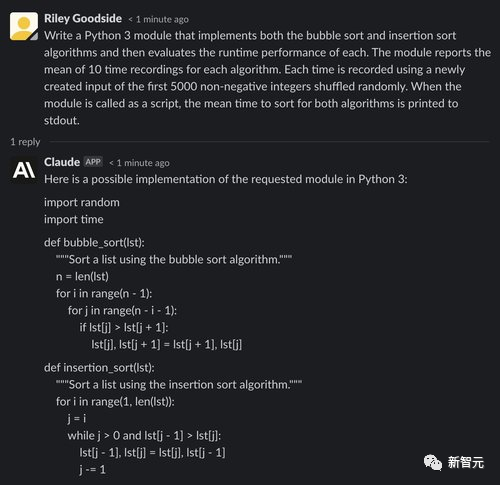500x485 pixels.
Task: Click the bubble sort docstring line
Action: coord(174,259)
